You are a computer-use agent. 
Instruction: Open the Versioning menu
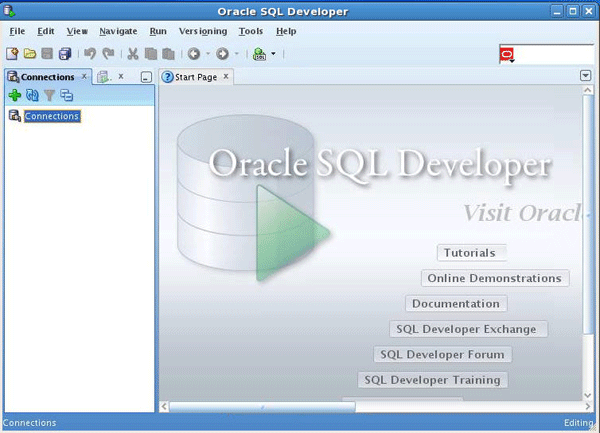(x=203, y=31)
